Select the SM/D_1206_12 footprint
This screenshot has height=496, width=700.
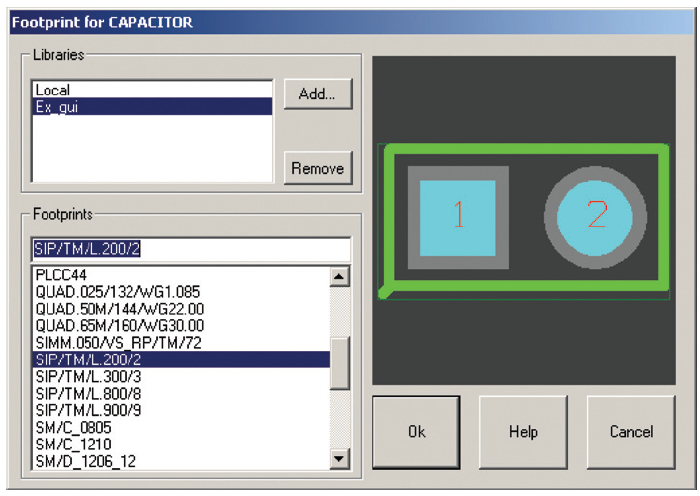(181, 461)
